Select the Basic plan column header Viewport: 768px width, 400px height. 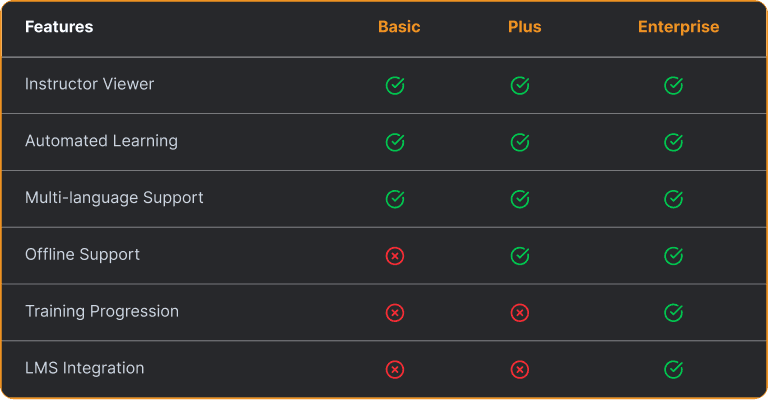pyautogui.click(x=399, y=27)
